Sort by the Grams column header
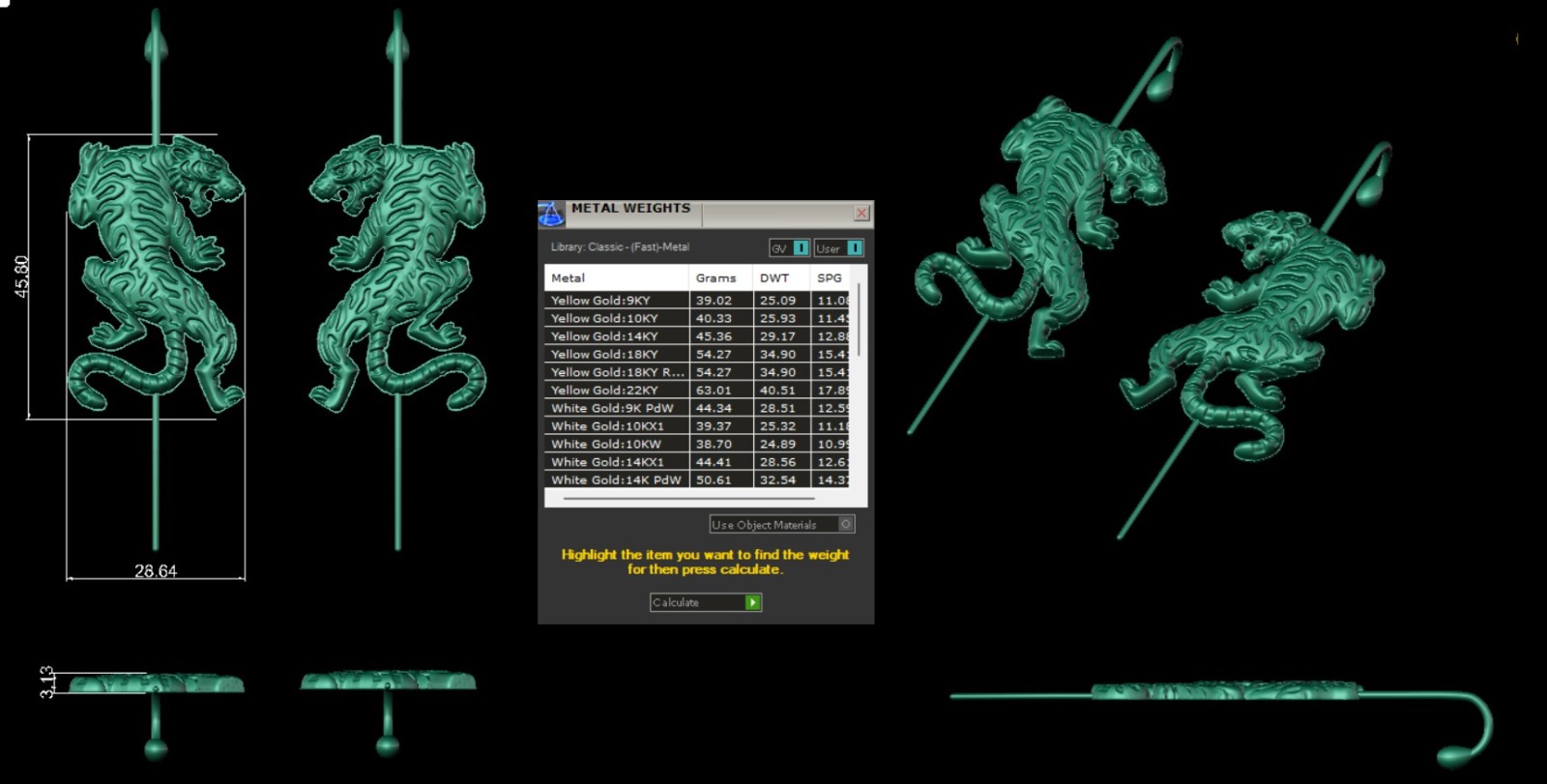 (719, 277)
